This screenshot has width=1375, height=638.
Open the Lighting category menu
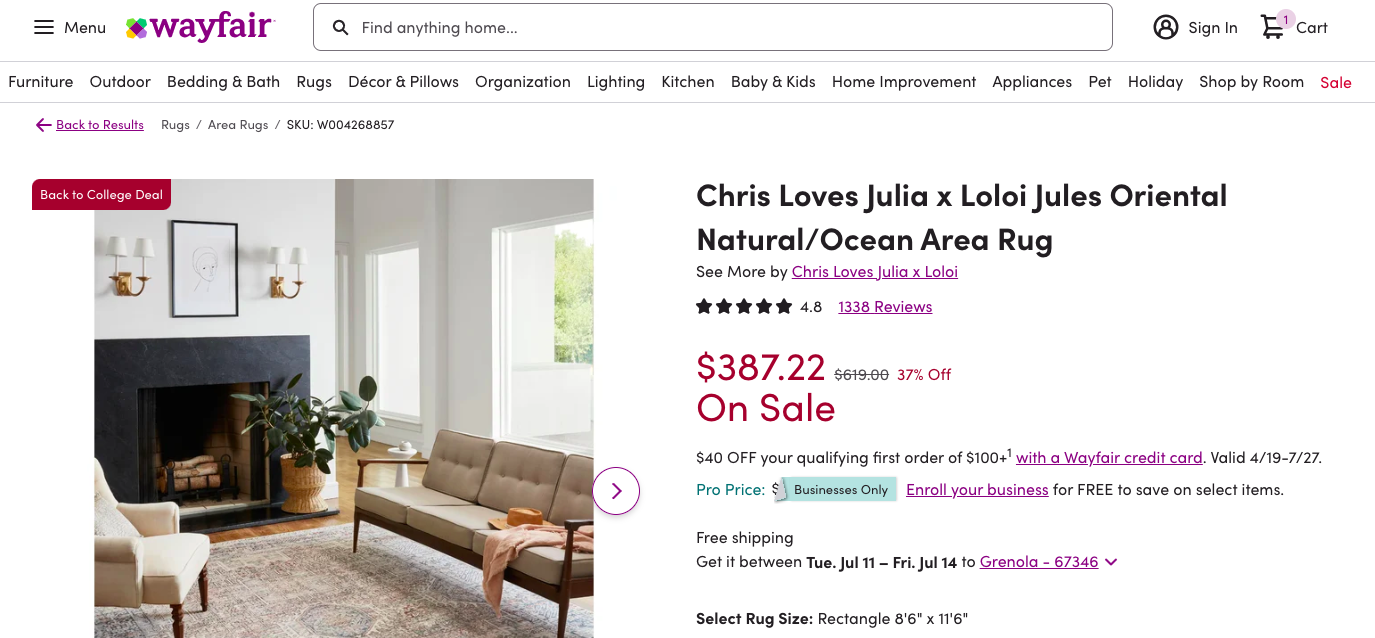point(616,82)
